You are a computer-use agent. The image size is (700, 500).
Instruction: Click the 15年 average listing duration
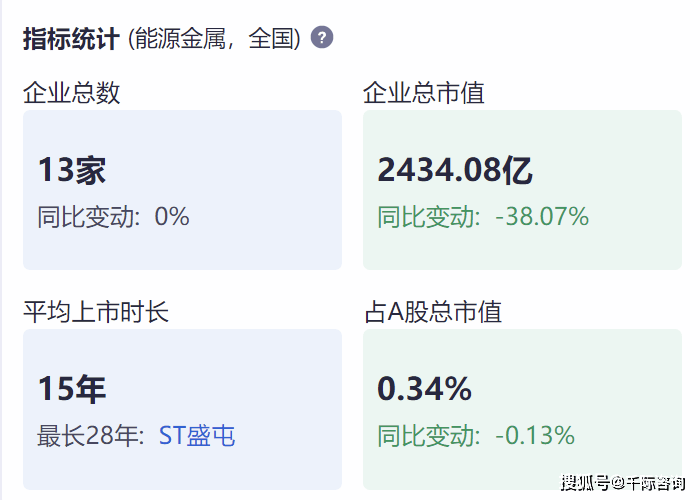pyautogui.click(x=72, y=389)
